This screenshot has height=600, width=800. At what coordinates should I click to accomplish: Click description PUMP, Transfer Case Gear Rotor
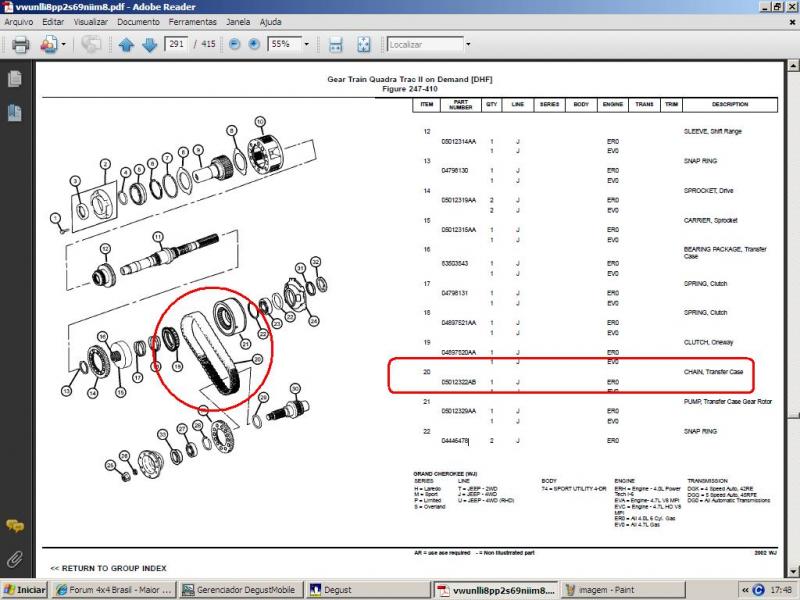(x=728, y=402)
